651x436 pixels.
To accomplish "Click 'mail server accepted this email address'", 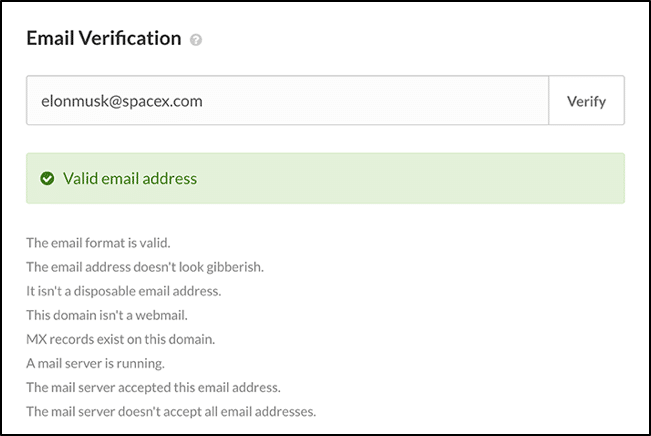I will (x=153, y=387).
